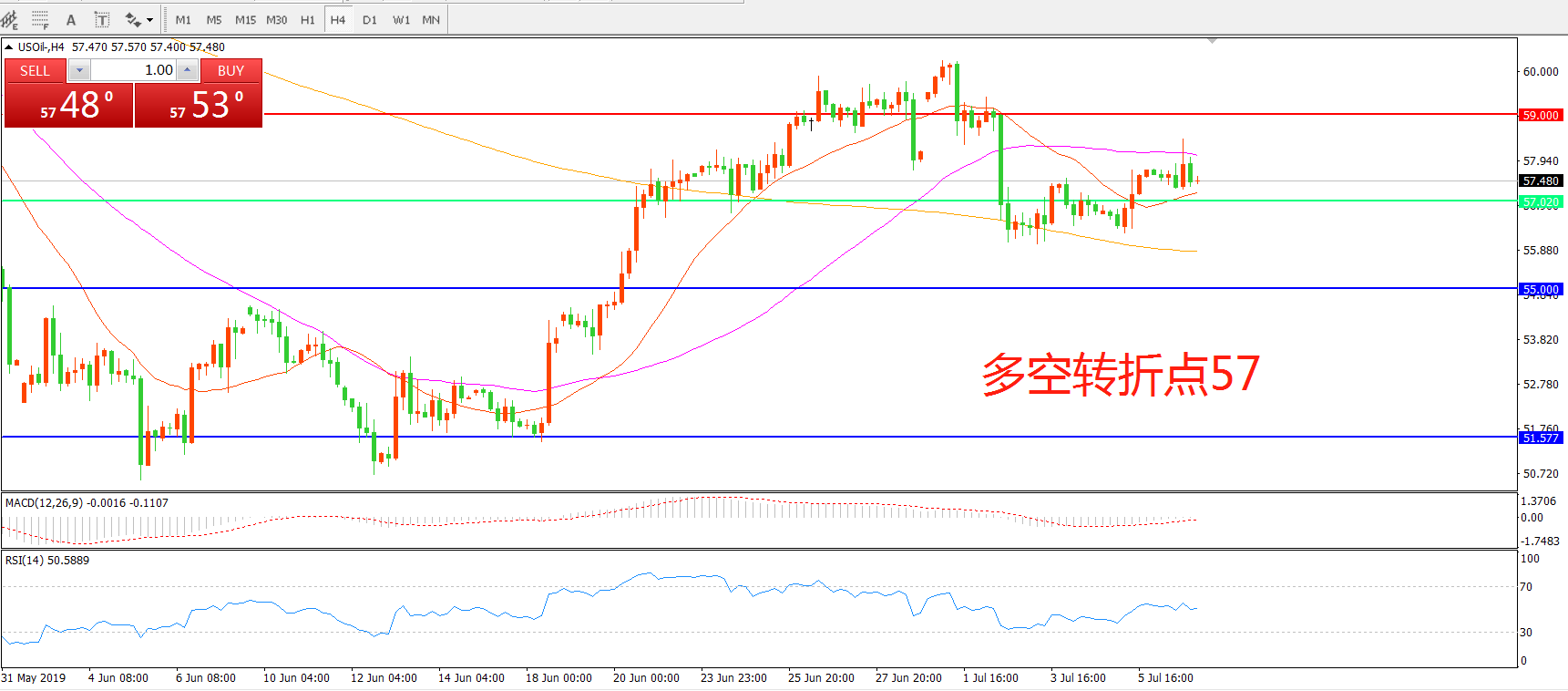Select the Fibonacci retracement tool
The height and width of the screenshot is (691, 1568).
click(x=40, y=19)
